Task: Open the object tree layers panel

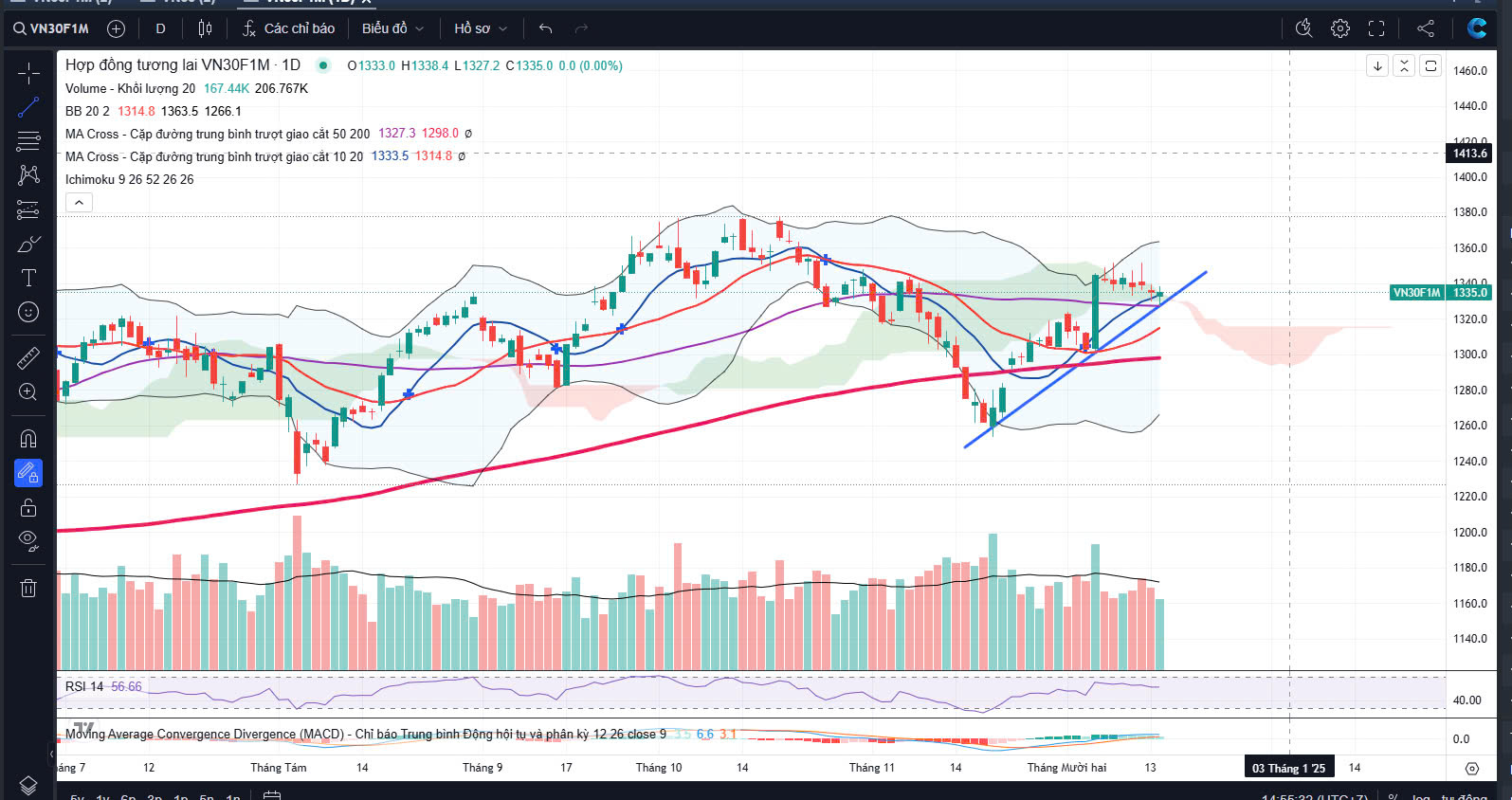Action: point(28,785)
